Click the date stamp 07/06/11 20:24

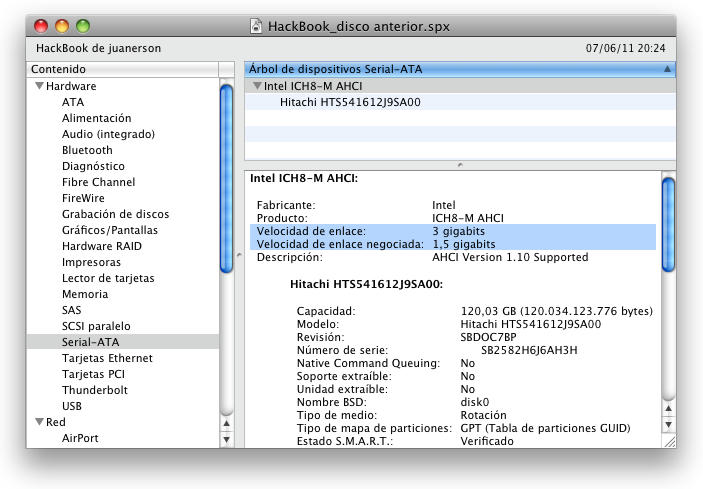[x=625, y=48]
